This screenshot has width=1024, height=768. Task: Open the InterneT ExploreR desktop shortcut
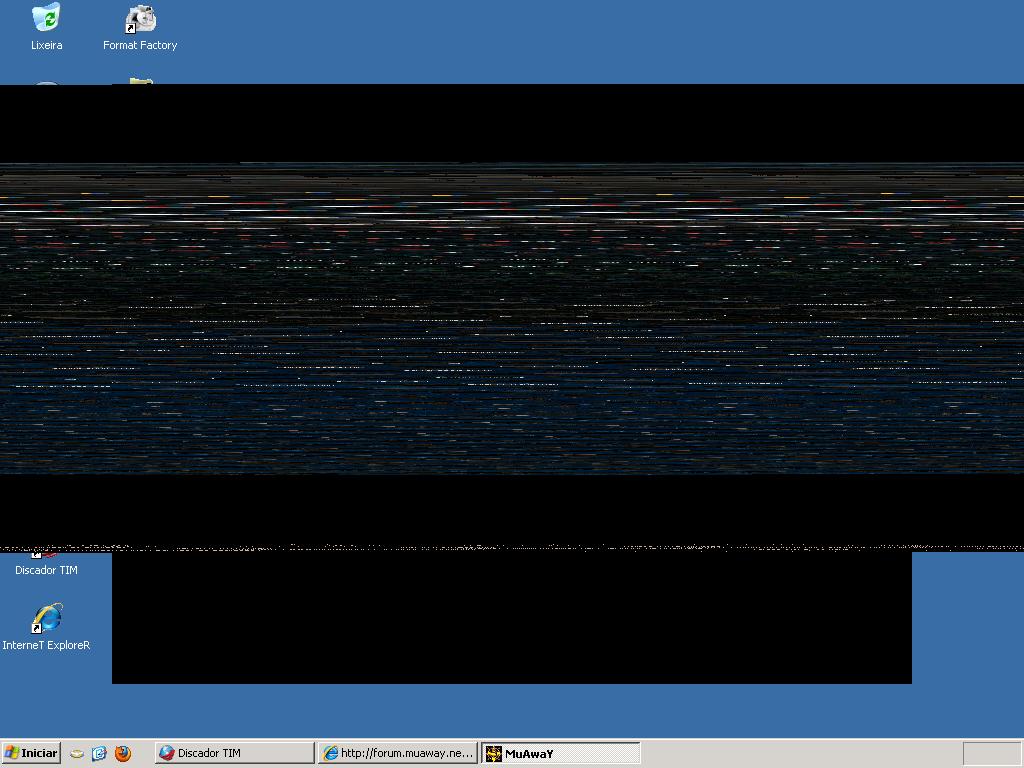[x=46, y=619]
